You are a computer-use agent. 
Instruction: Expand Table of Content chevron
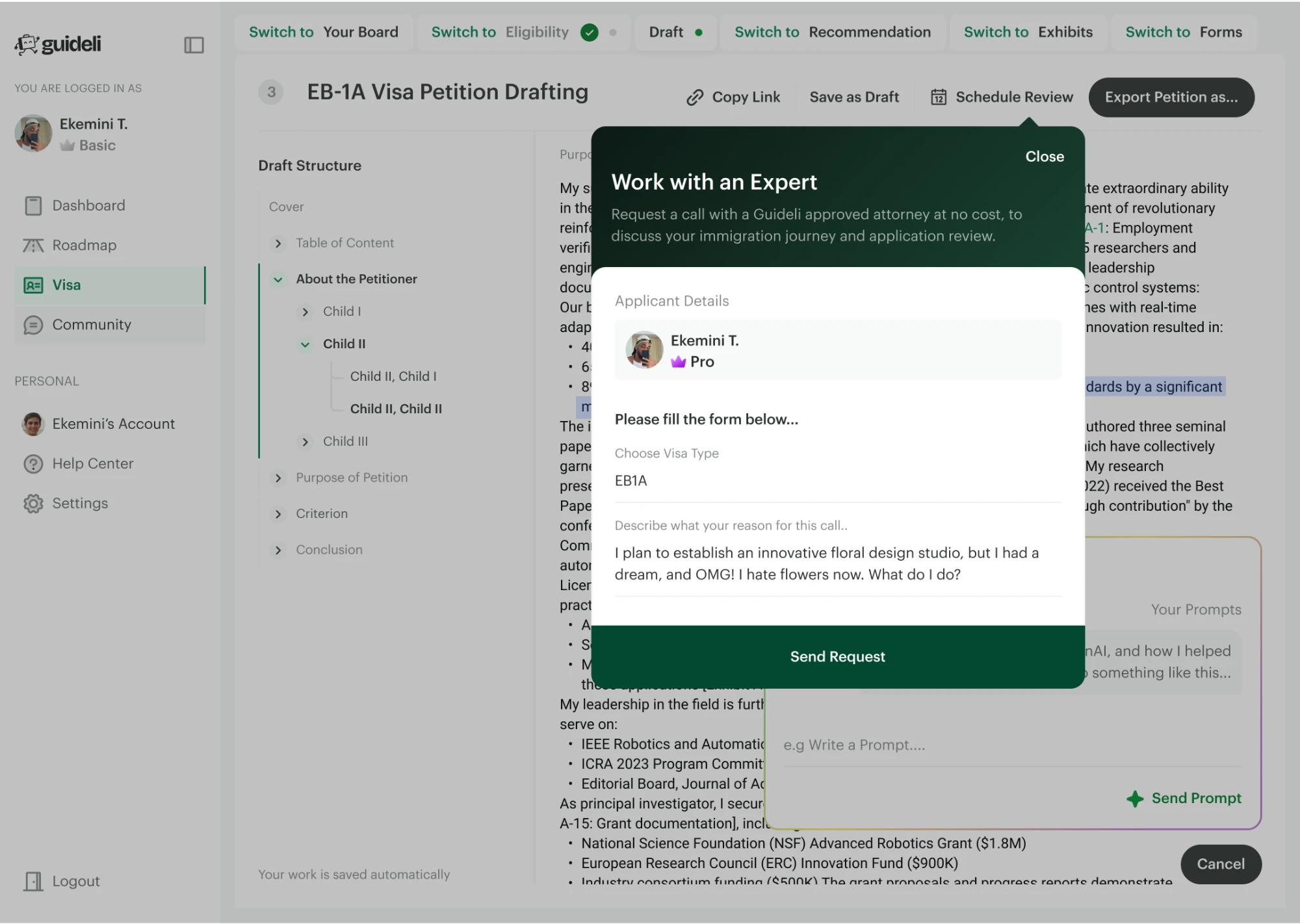[278, 243]
